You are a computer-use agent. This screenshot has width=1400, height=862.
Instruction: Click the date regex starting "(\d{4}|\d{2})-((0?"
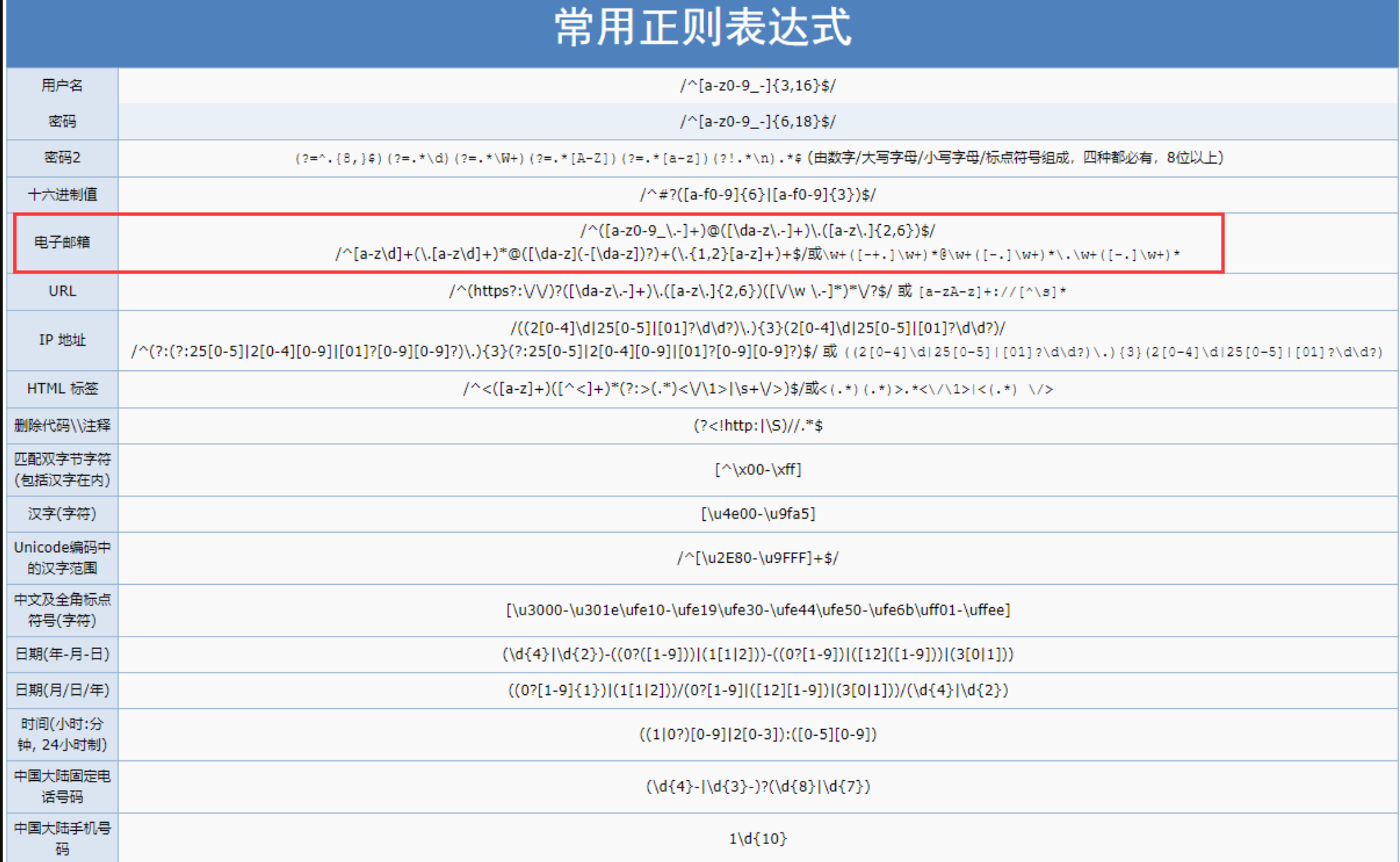pos(757,654)
